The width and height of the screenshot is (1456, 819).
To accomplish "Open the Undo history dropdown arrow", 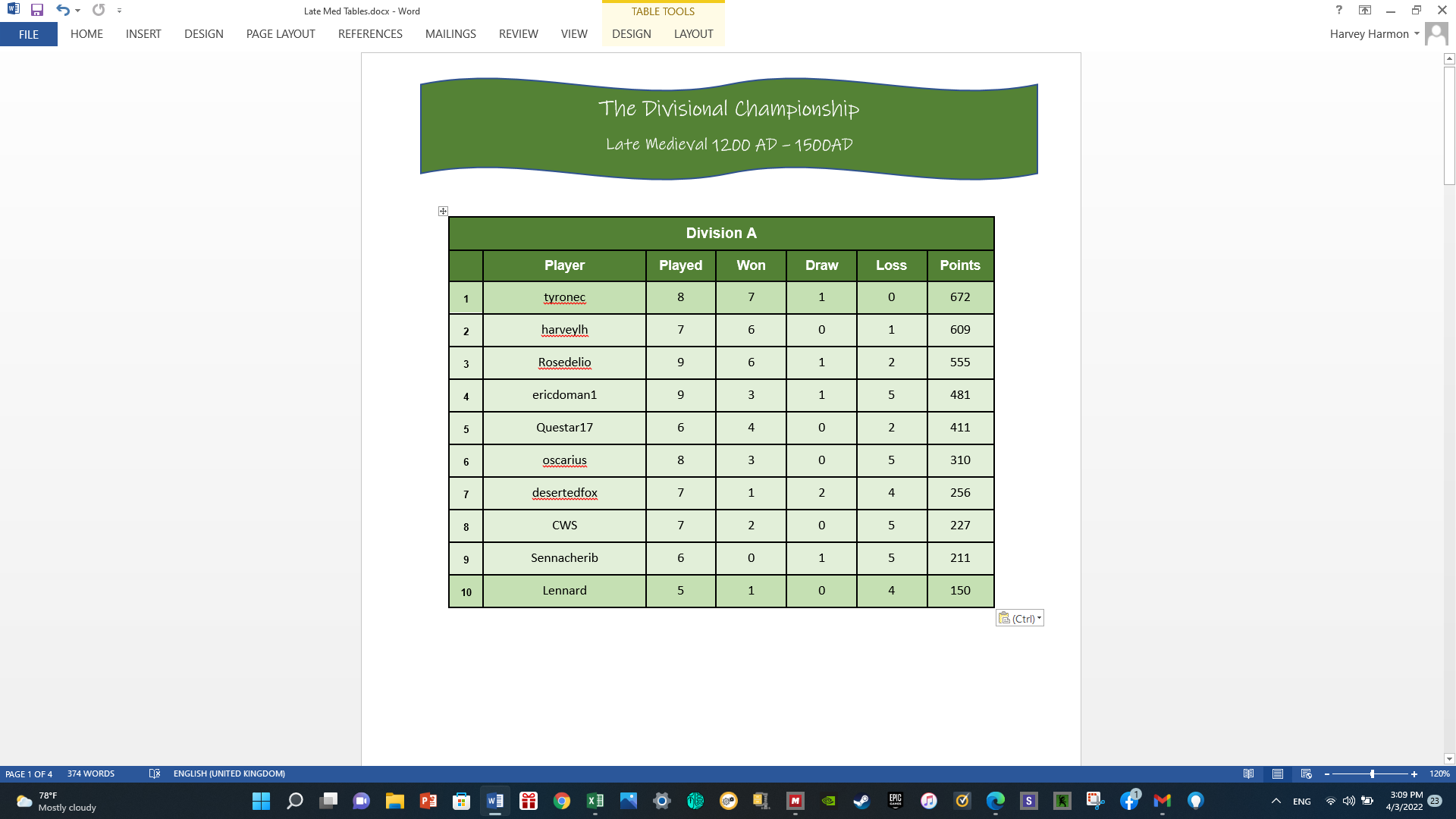I will (x=77, y=11).
